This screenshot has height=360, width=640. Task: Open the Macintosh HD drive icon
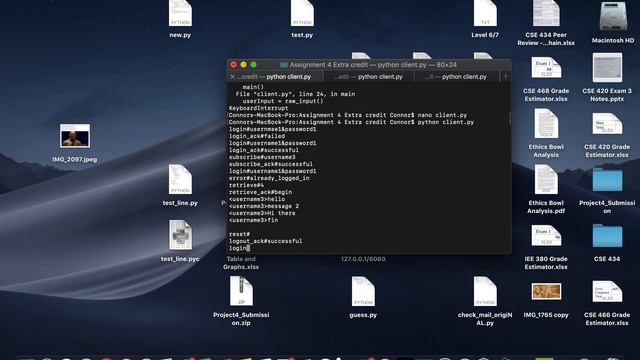[613, 16]
